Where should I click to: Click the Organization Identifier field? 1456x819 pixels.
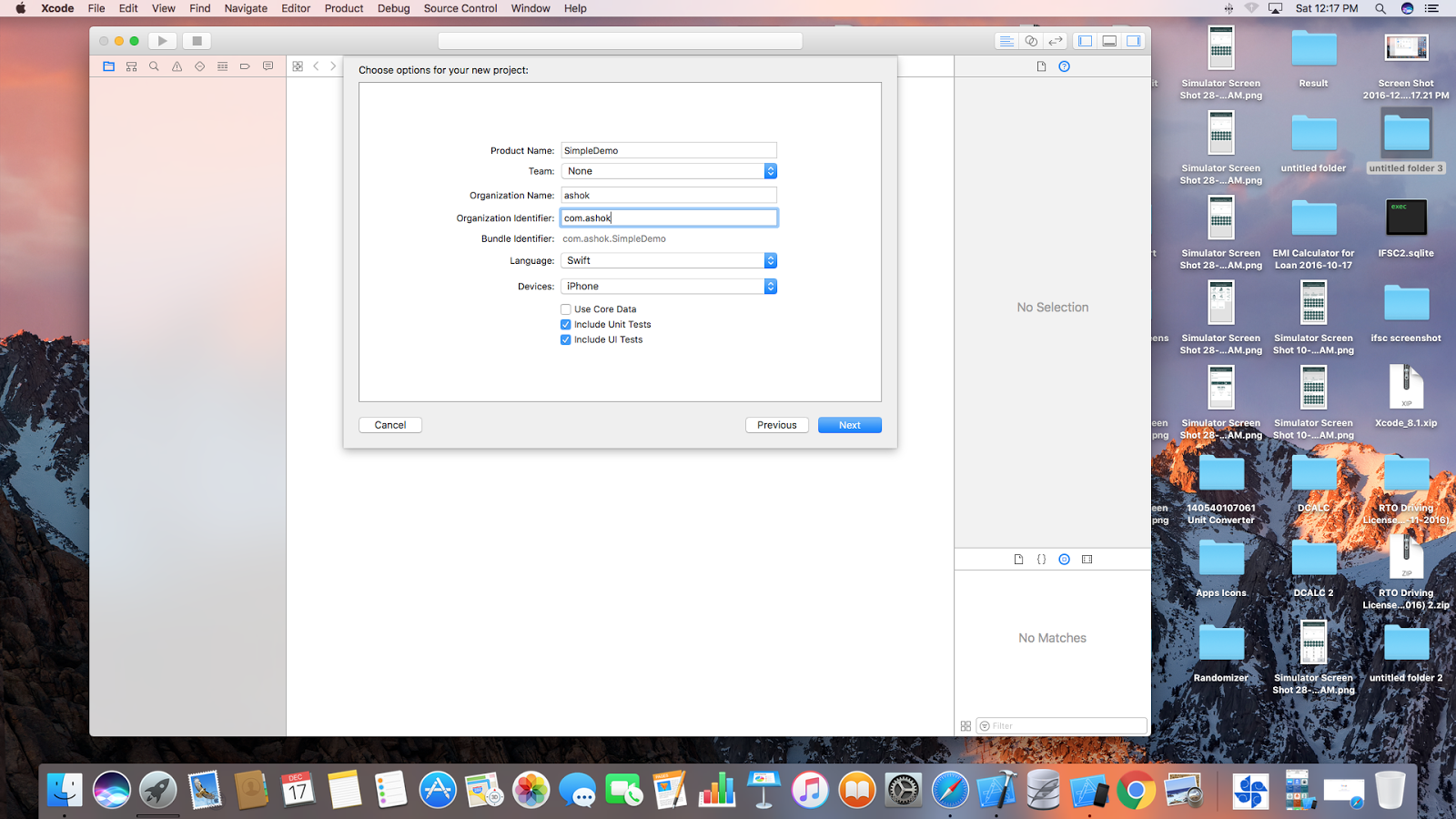click(x=669, y=218)
